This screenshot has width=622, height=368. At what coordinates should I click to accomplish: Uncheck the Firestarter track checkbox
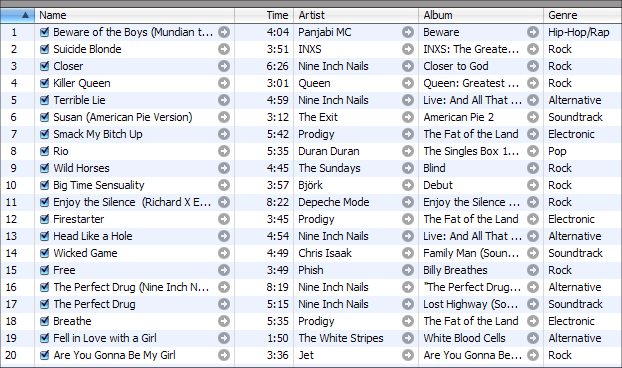(x=45, y=219)
